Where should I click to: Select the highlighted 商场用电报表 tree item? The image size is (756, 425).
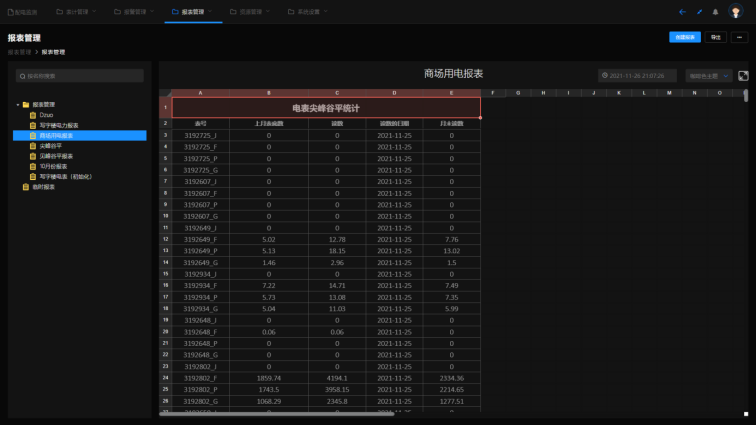pyautogui.click(x=80, y=136)
